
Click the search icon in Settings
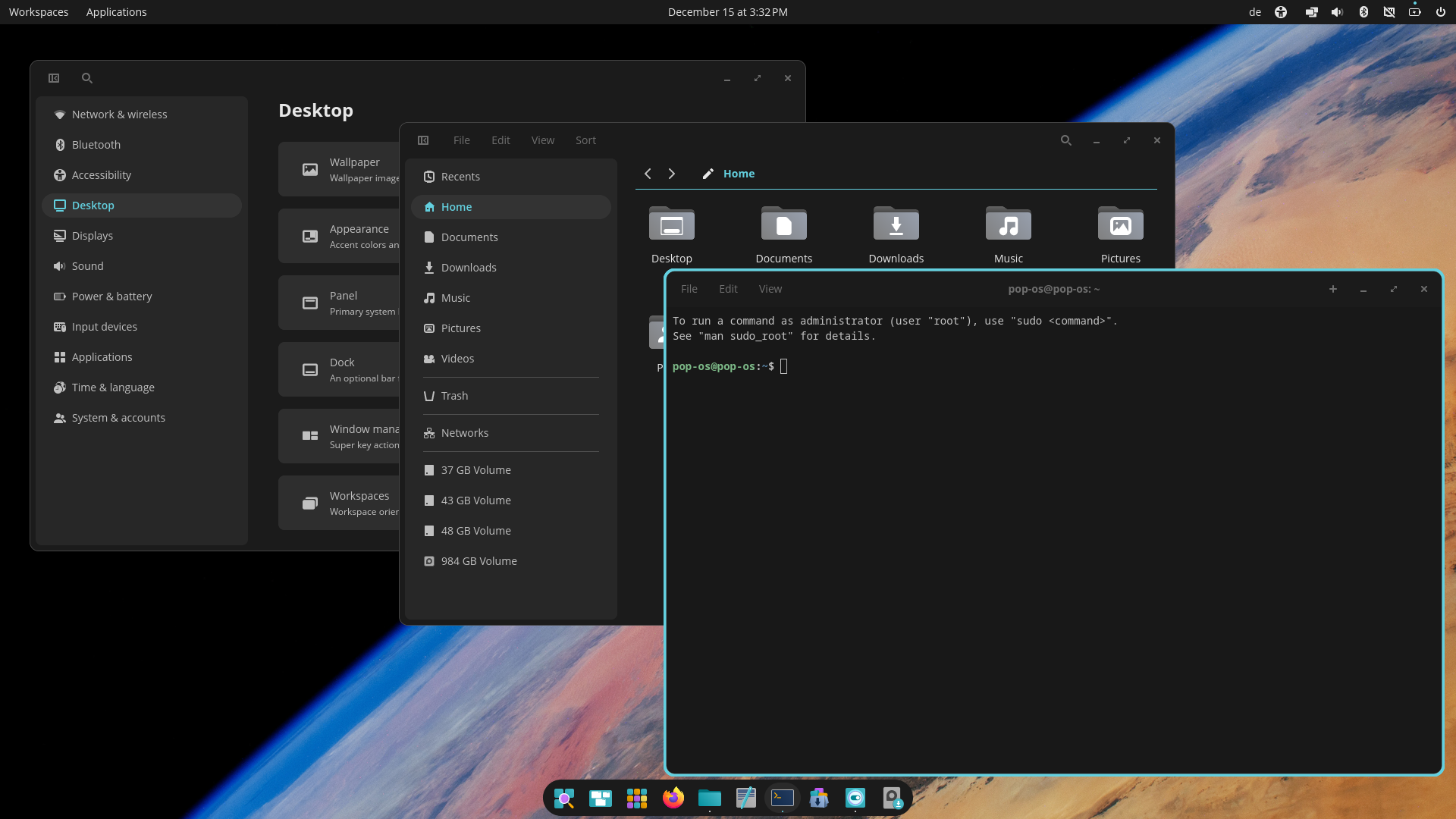pos(87,78)
